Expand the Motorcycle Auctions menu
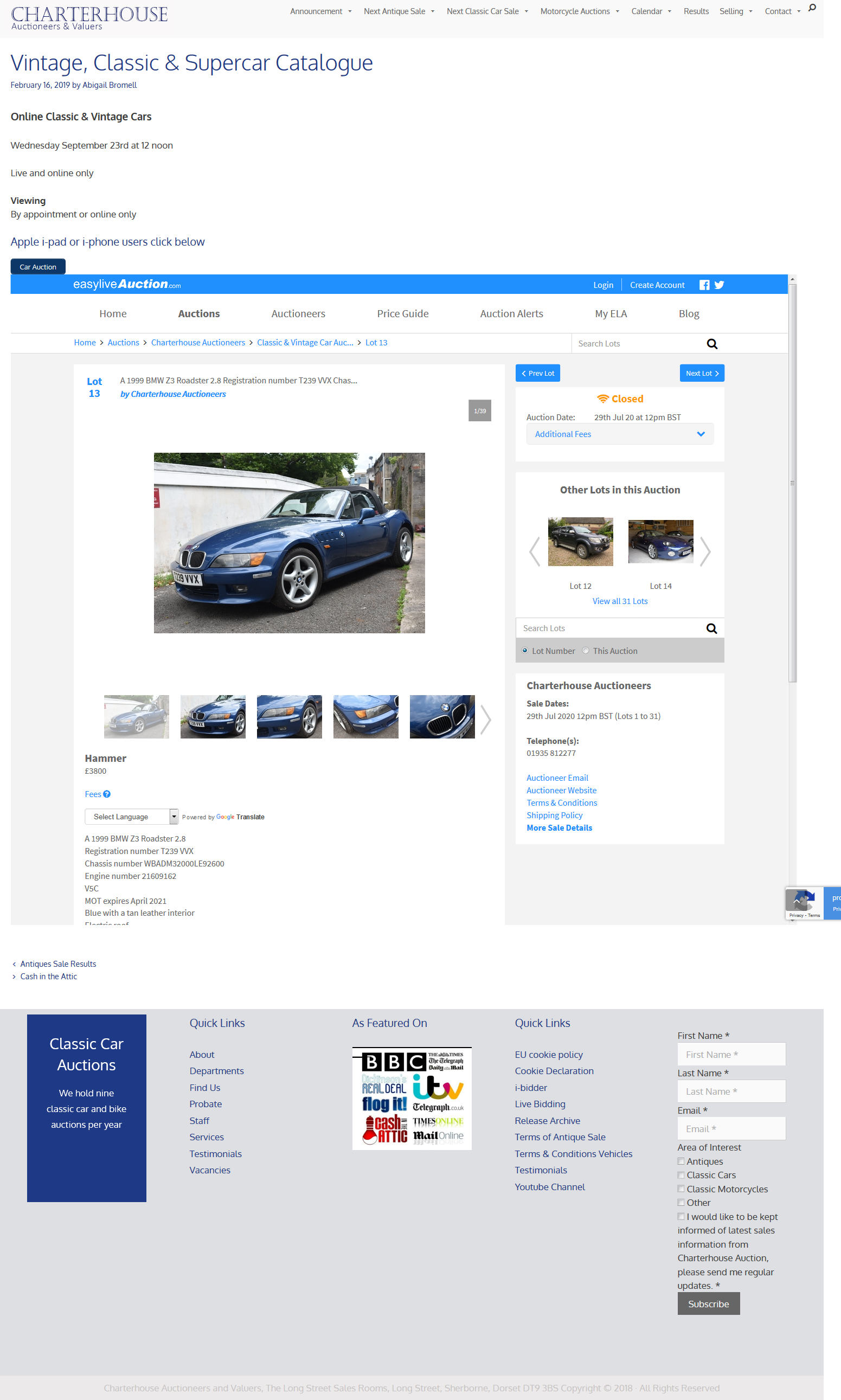The width and height of the screenshot is (841, 1400). (x=580, y=11)
